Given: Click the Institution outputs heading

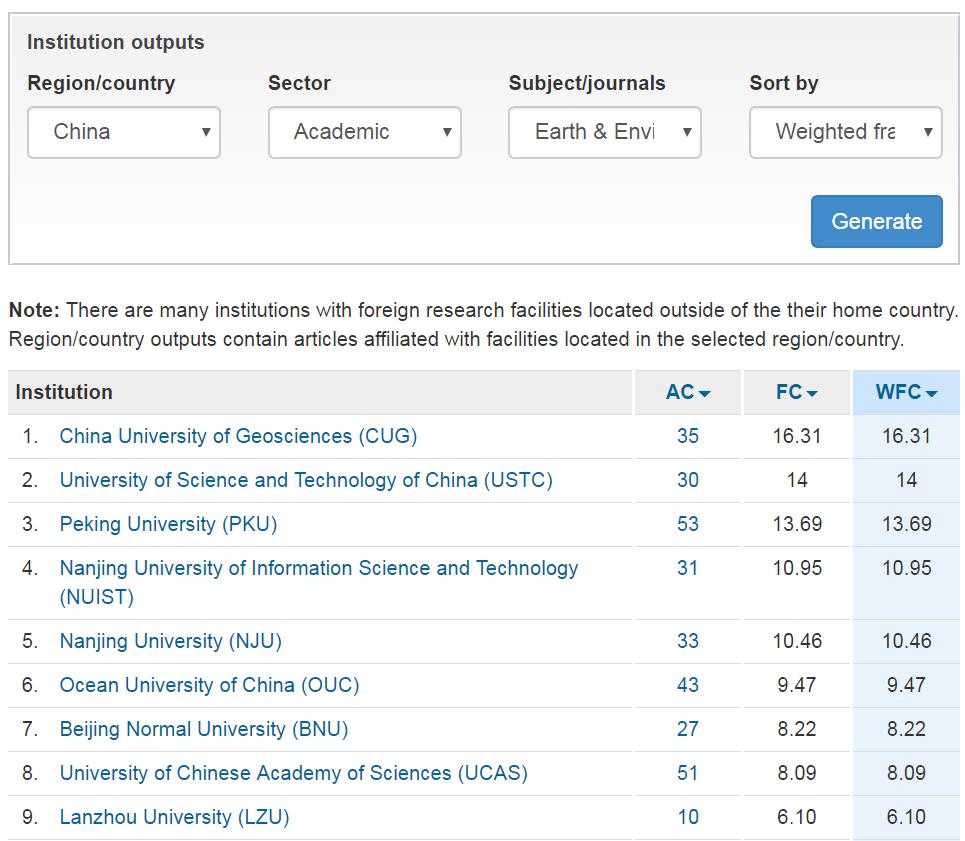Looking at the screenshot, I should 116,42.
